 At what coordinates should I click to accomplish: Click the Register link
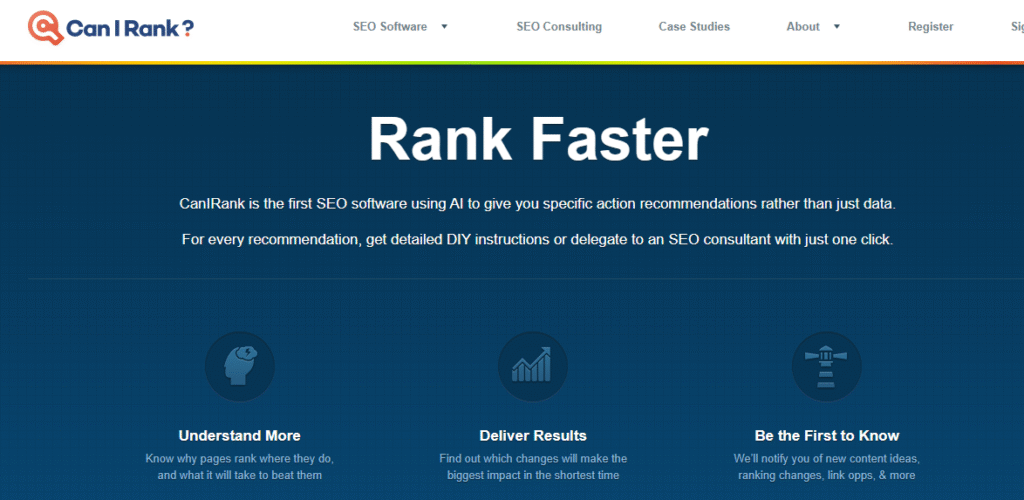coord(931,27)
